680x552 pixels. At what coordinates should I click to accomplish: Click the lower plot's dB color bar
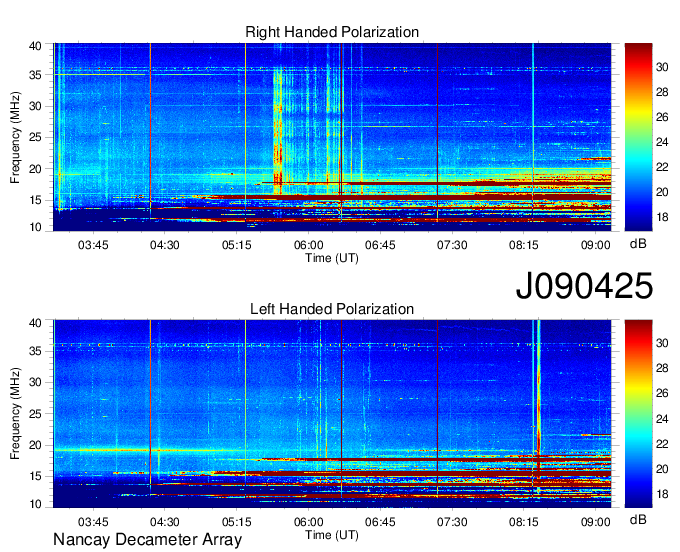point(638,414)
